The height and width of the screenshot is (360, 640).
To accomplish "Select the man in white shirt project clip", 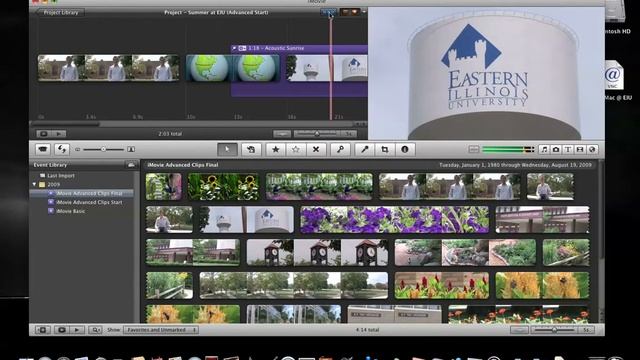I will coord(108,68).
